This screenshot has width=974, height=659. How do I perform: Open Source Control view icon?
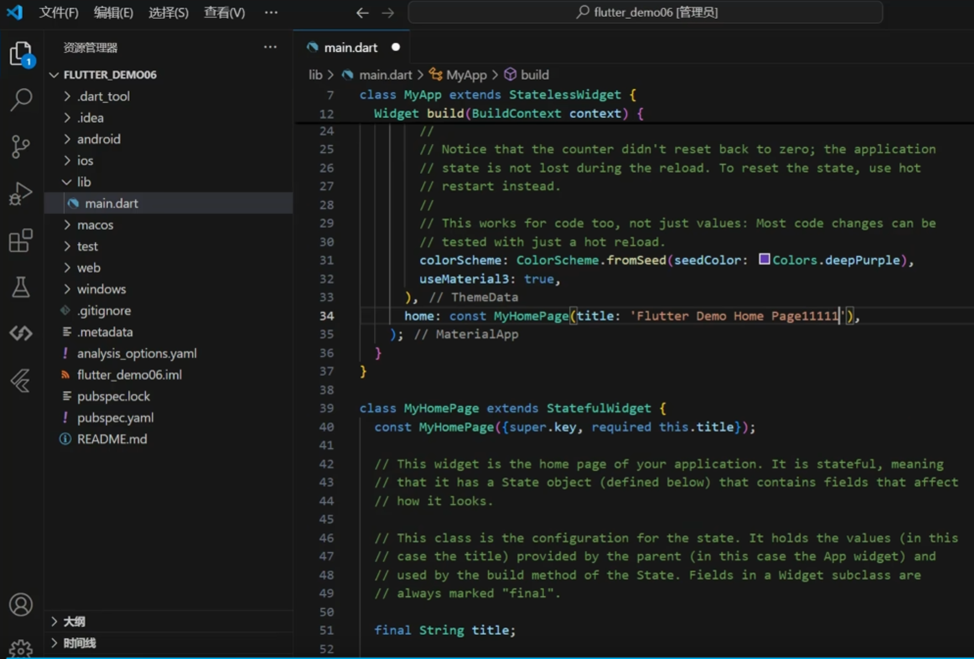(21, 146)
